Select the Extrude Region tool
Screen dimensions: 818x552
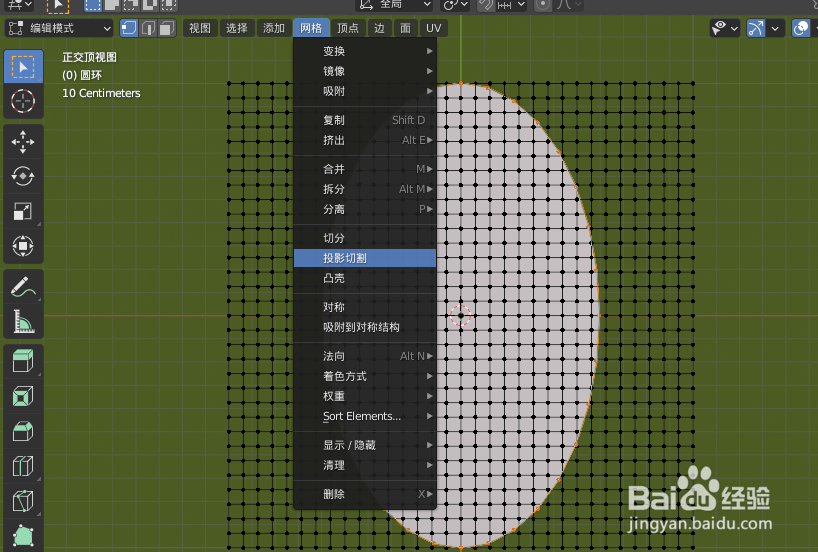pos(23,361)
